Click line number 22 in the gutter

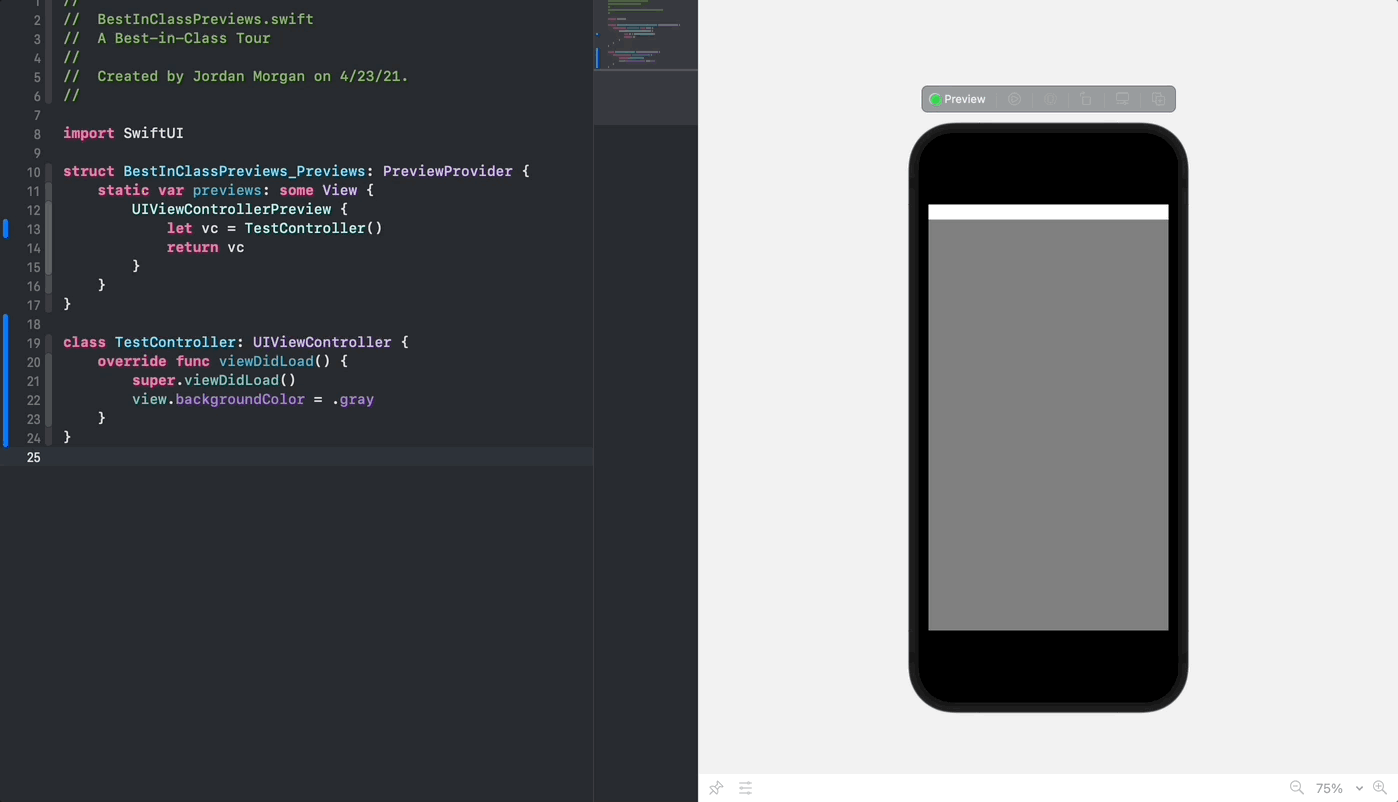[x=33, y=400]
